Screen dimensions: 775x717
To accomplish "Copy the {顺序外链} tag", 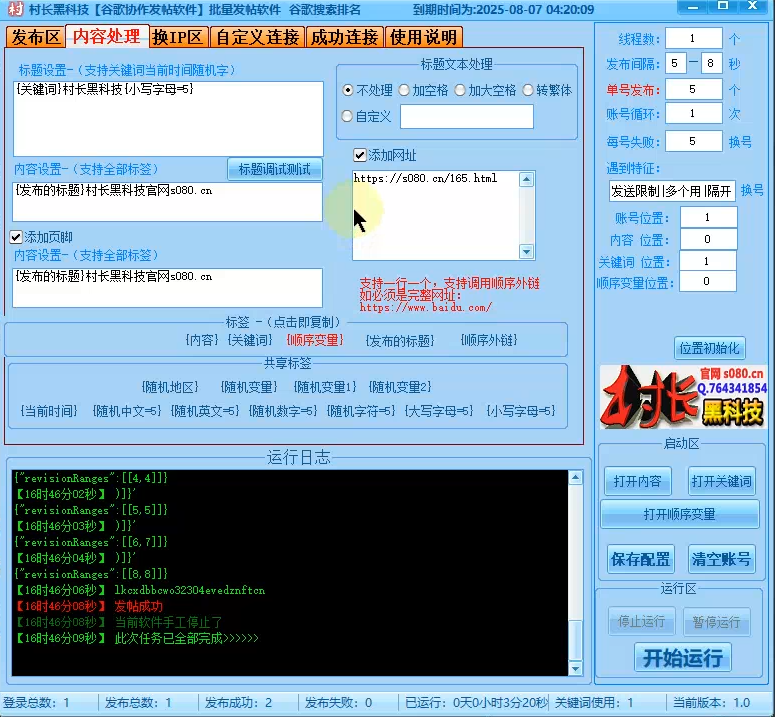I will coord(489,340).
